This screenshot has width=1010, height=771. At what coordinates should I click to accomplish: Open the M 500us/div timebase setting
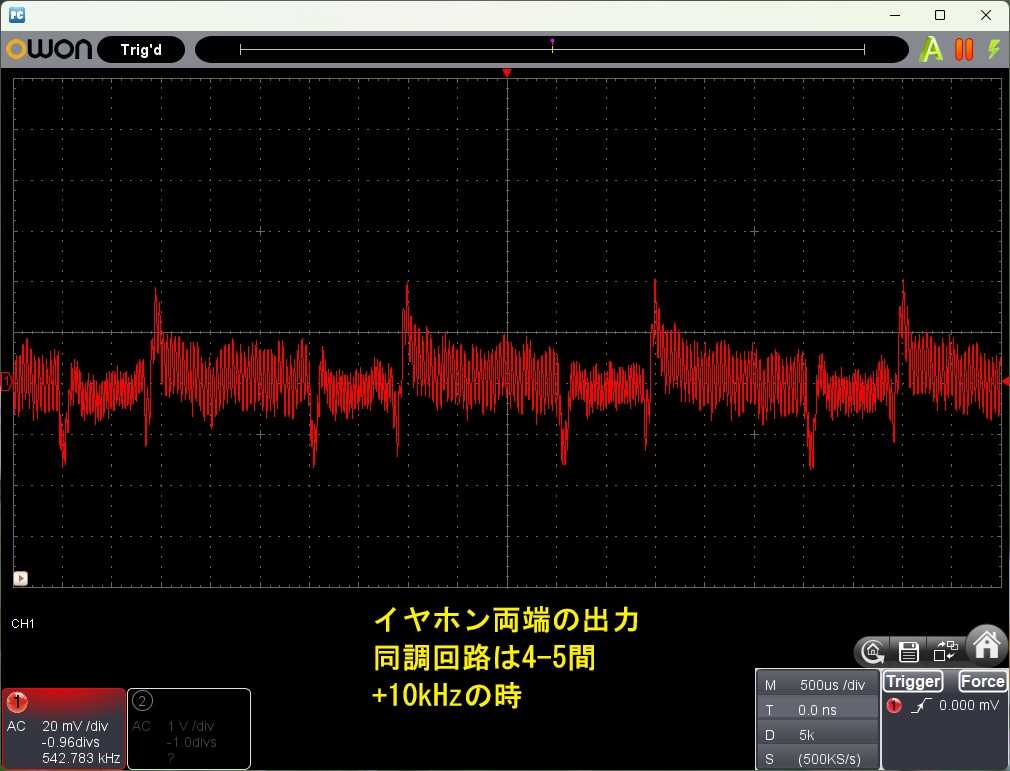coord(817,685)
